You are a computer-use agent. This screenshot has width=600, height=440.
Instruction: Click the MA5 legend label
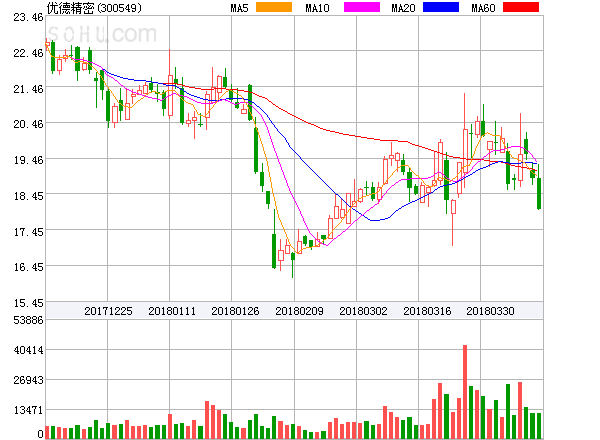[239, 8]
